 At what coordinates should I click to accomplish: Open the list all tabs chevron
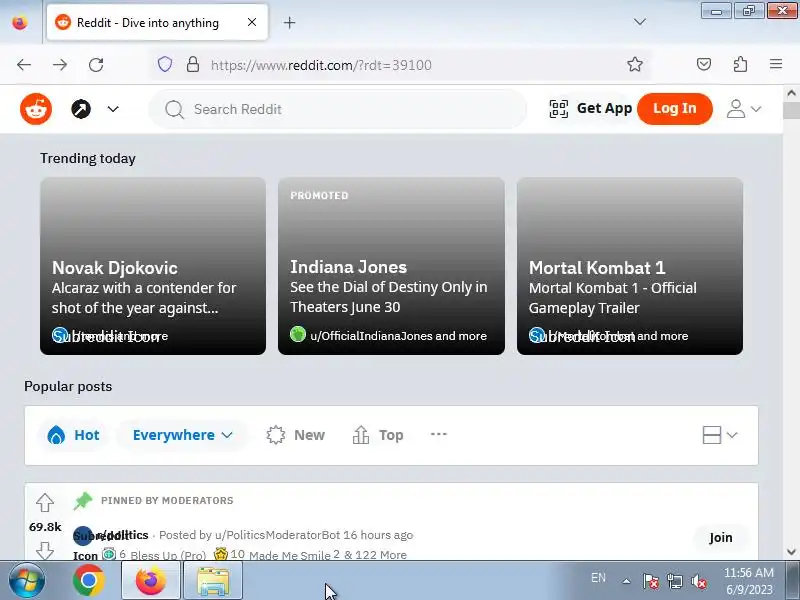[x=639, y=22]
